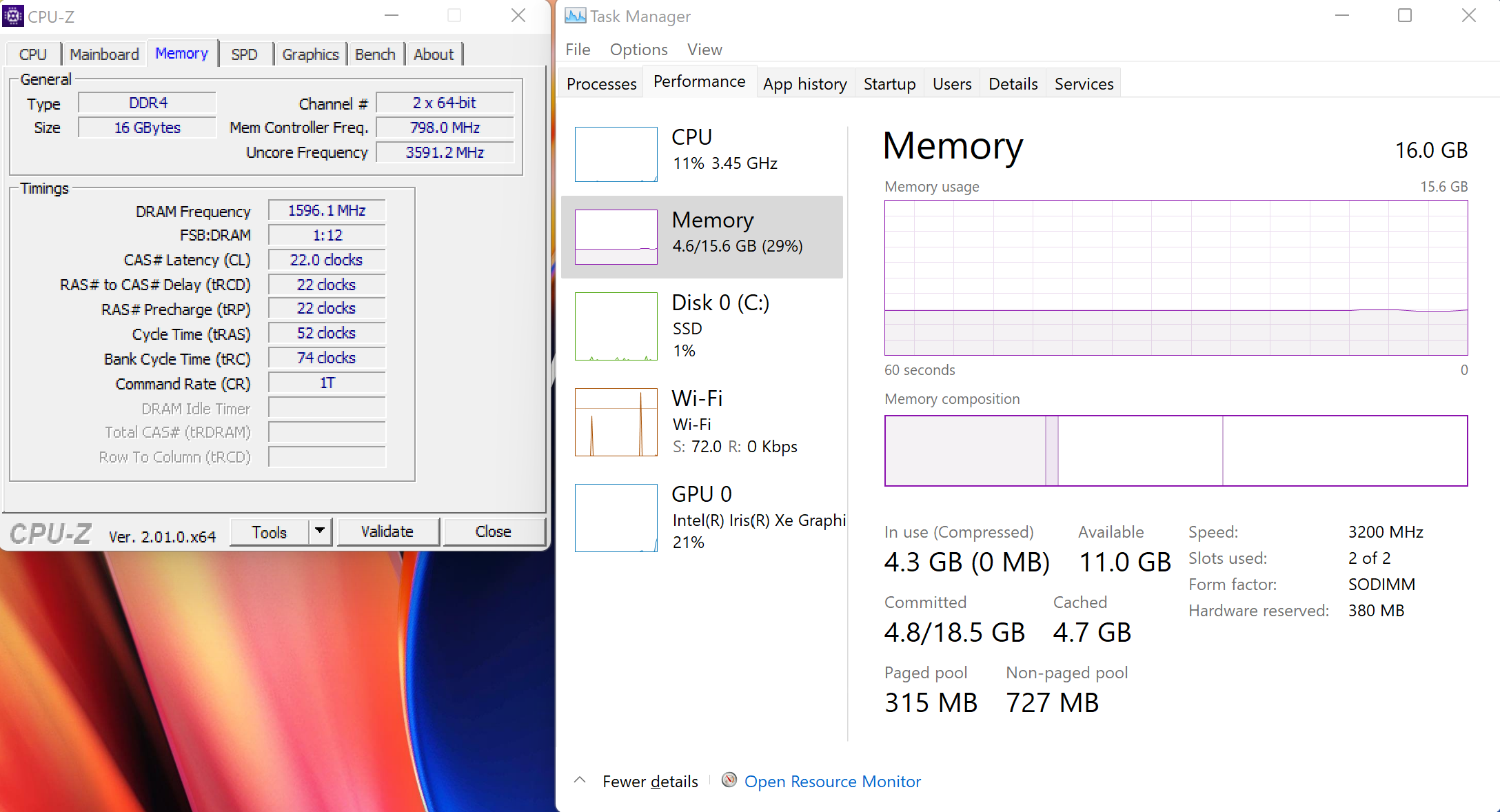1500x812 pixels.
Task: Click the FSB:DRAM value 1:12
Action: [x=327, y=235]
